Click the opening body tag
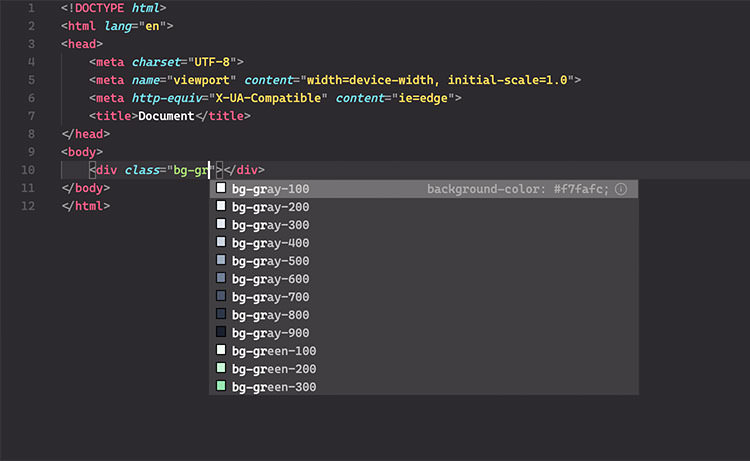Image resolution: width=750 pixels, height=461 pixels. [82, 152]
